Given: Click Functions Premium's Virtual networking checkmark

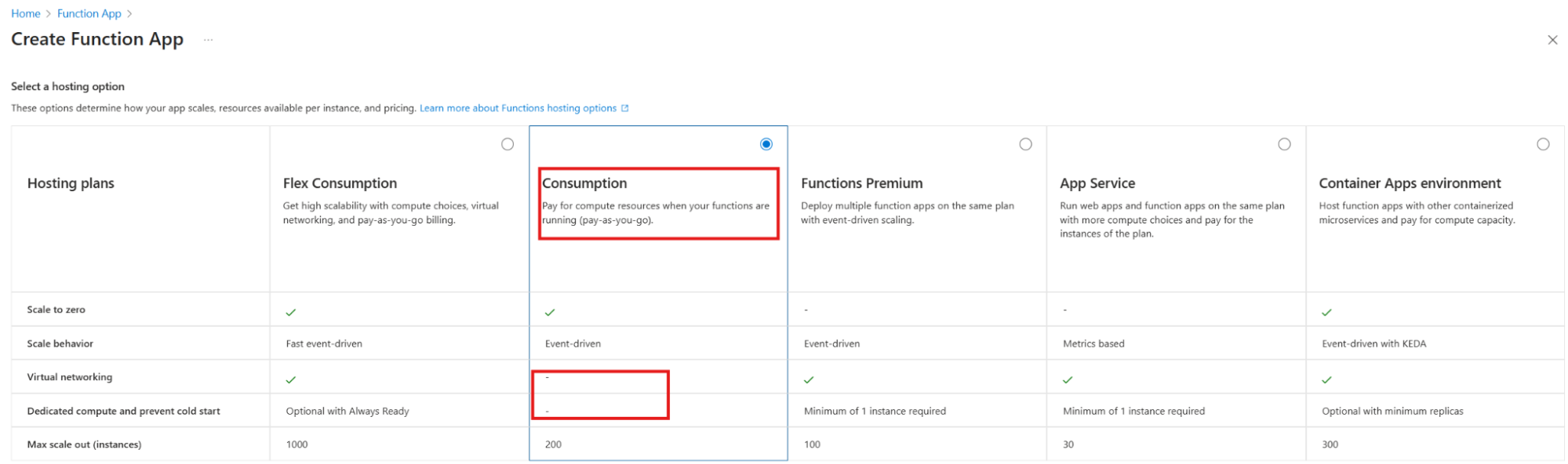Looking at the screenshot, I should pyautogui.click(x=809, y=379).
